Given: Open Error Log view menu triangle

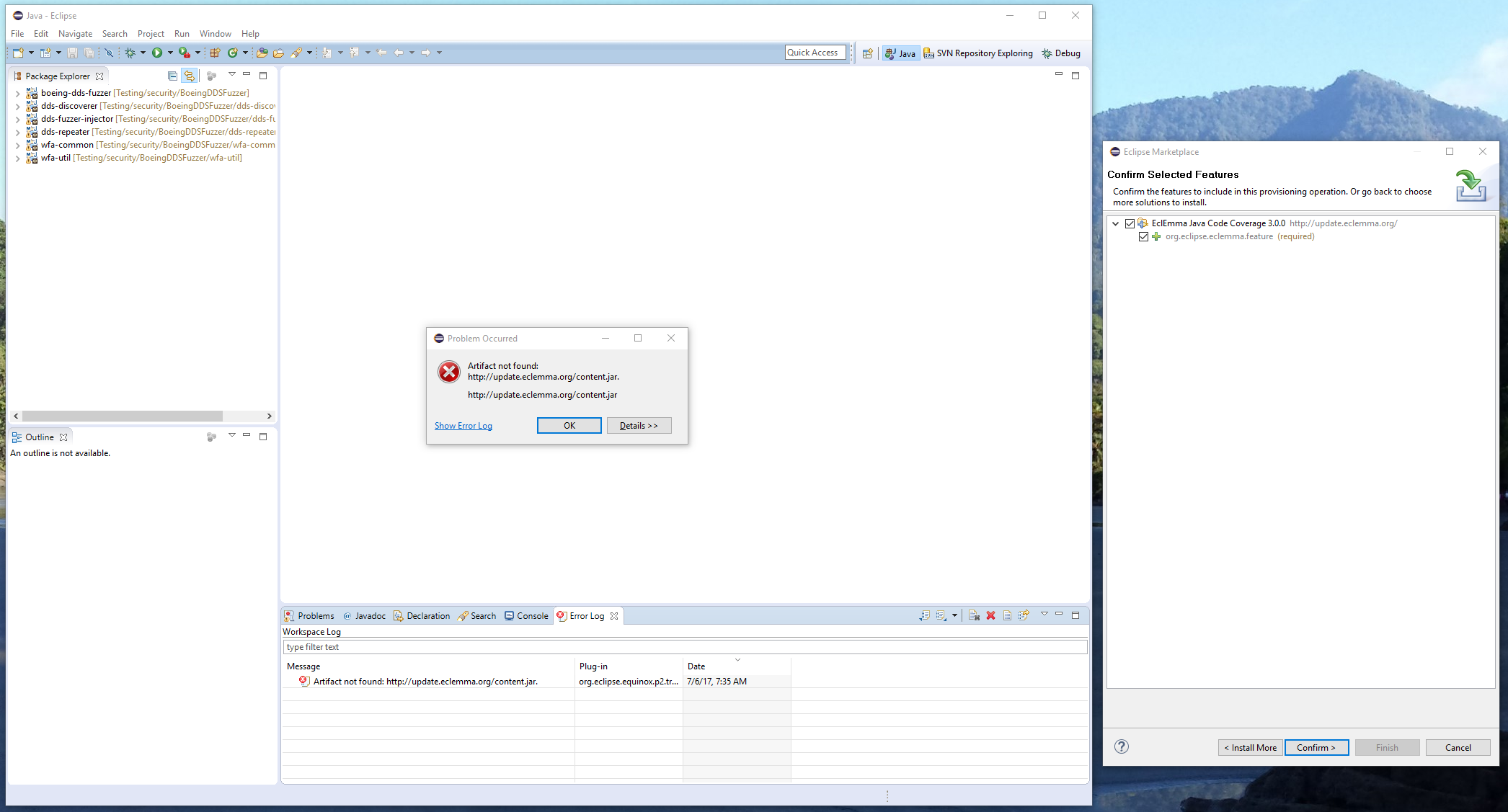Looking at the screenshot, I should 1044,614.
